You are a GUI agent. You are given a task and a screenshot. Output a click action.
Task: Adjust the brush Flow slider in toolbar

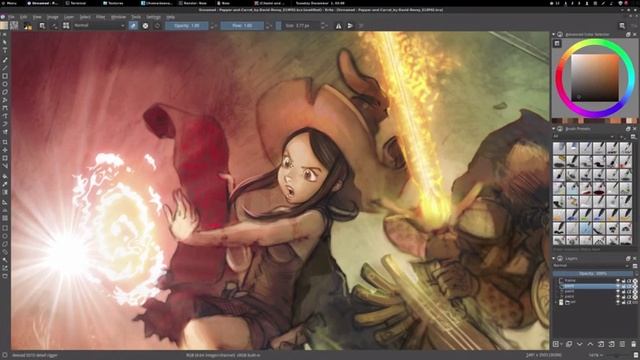tap(242, 26)
